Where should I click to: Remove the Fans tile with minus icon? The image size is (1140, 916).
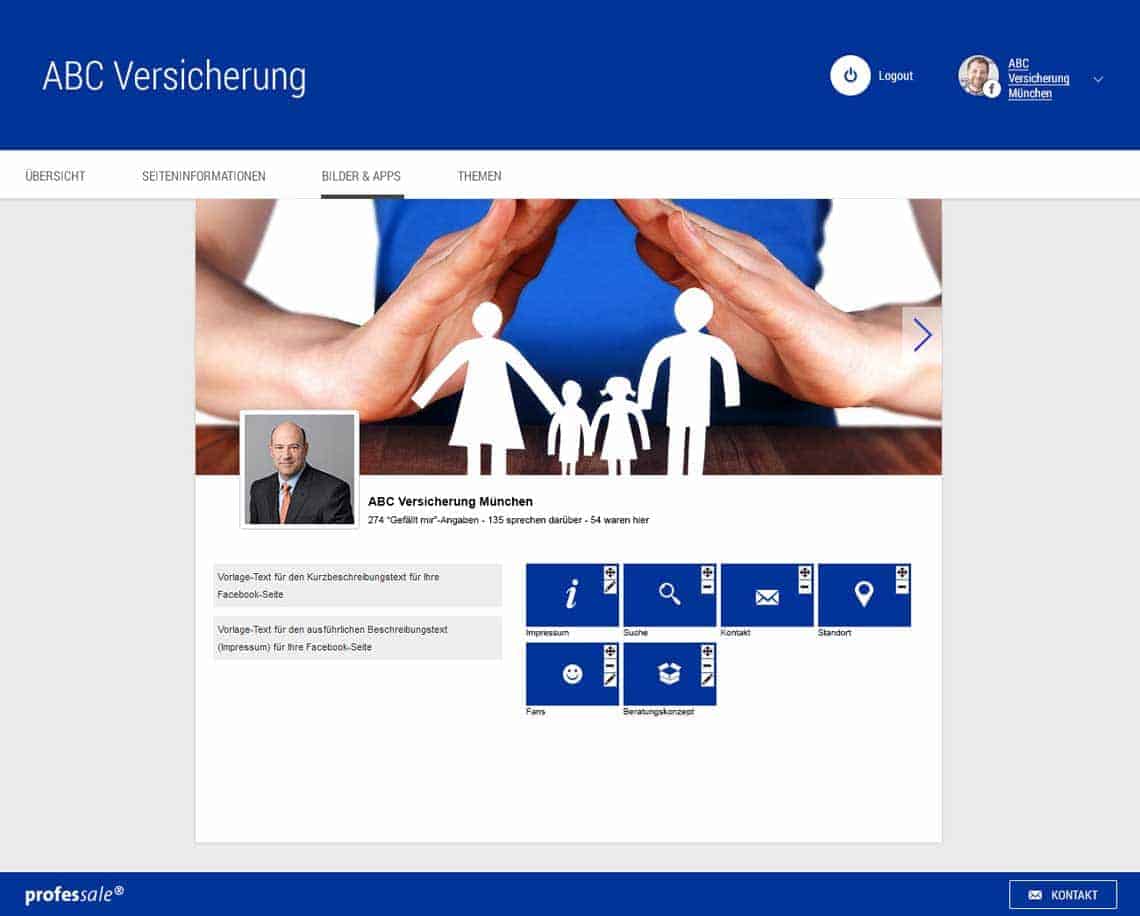(610, 665)
